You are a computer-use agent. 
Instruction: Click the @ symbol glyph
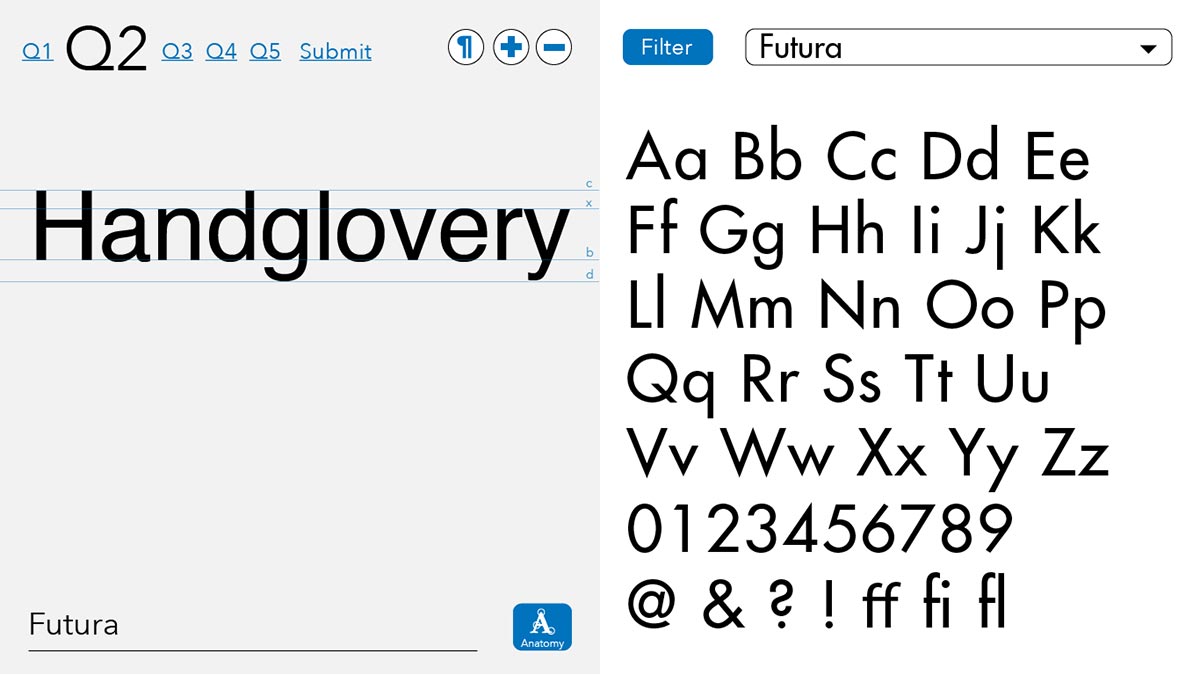tap(652, 604)
